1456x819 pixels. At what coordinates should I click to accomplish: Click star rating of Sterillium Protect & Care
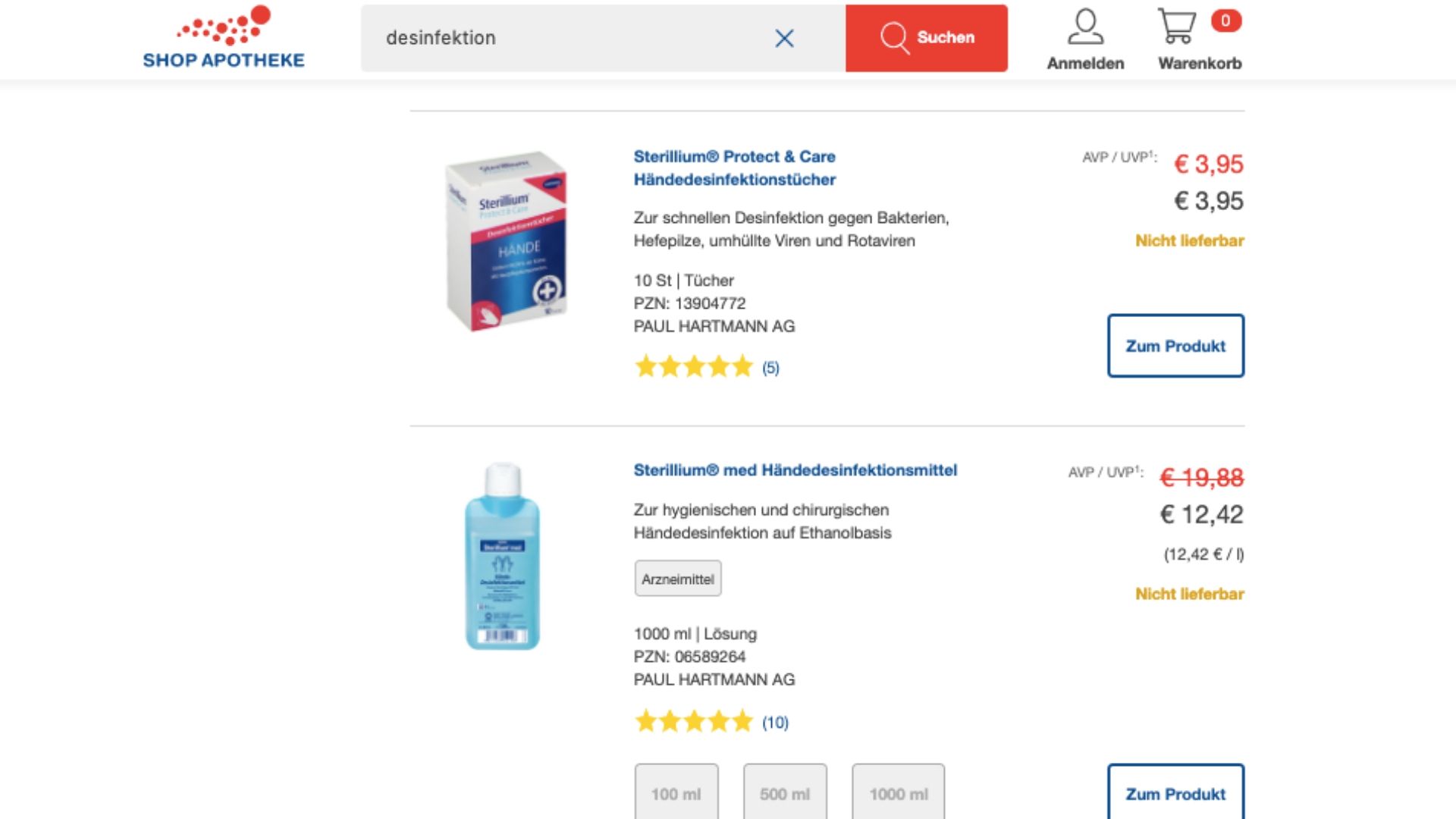694,367
